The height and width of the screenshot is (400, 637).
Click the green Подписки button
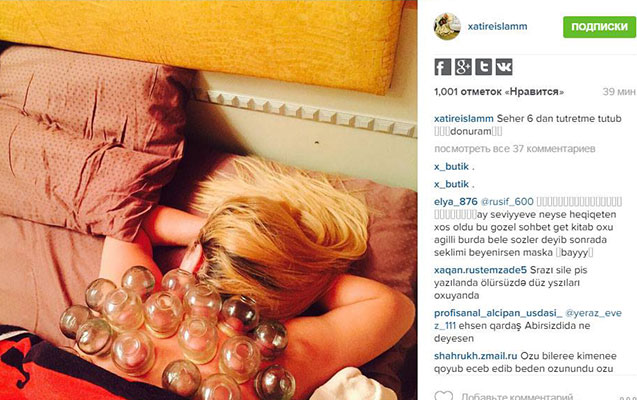(599, 27)
